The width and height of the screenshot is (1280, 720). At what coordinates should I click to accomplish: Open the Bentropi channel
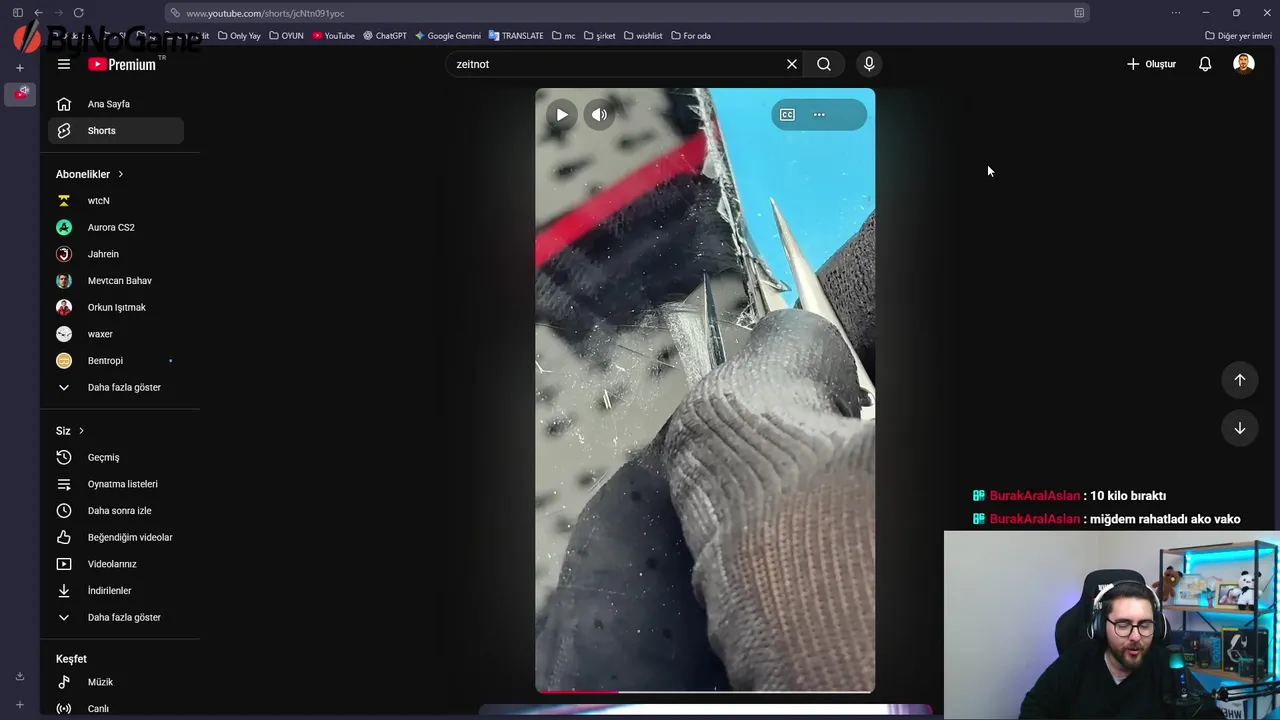pyautogui.click(x=116, y=361)
